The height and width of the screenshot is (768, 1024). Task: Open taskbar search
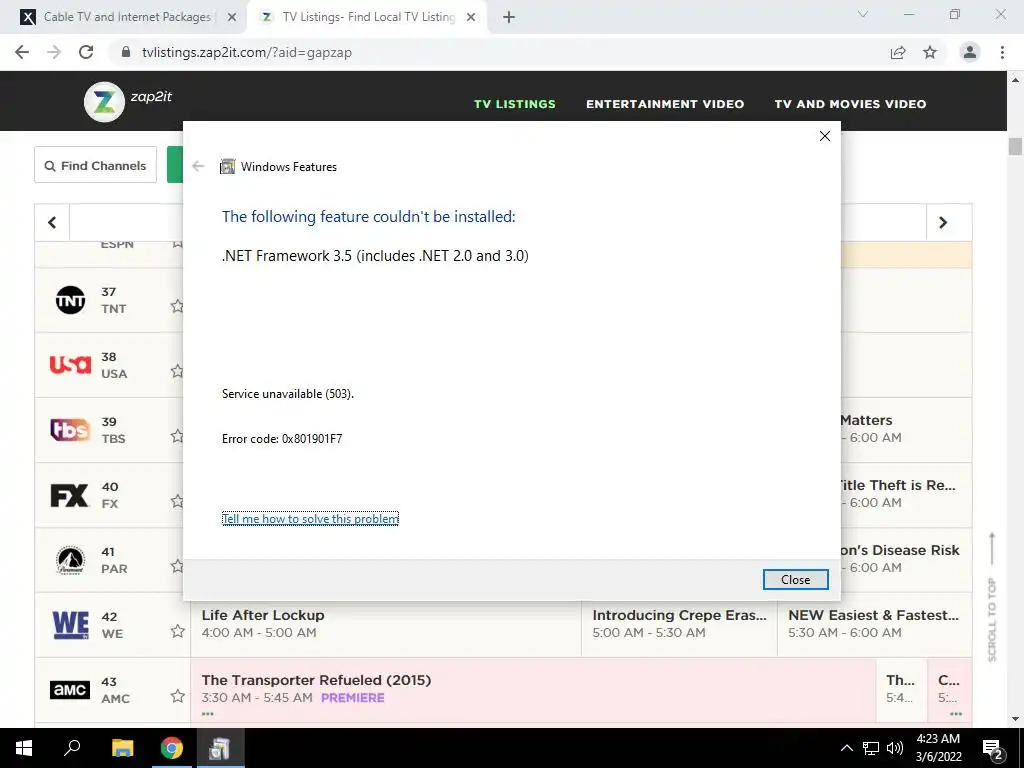(72, 748)
